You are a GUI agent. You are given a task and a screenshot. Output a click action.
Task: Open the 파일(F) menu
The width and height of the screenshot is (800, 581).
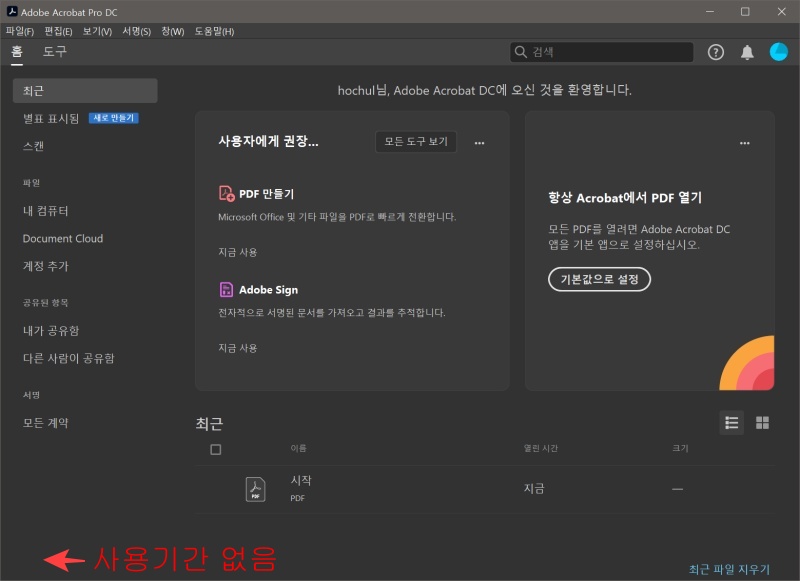pos(20,31)
